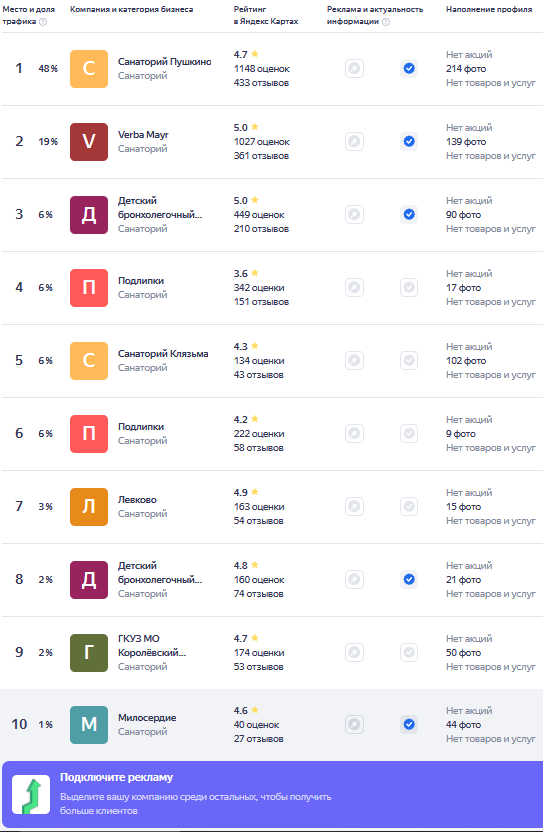Click the "Наполнение профиля" column header
The image size is (543, 832).
tap(489, 10)
